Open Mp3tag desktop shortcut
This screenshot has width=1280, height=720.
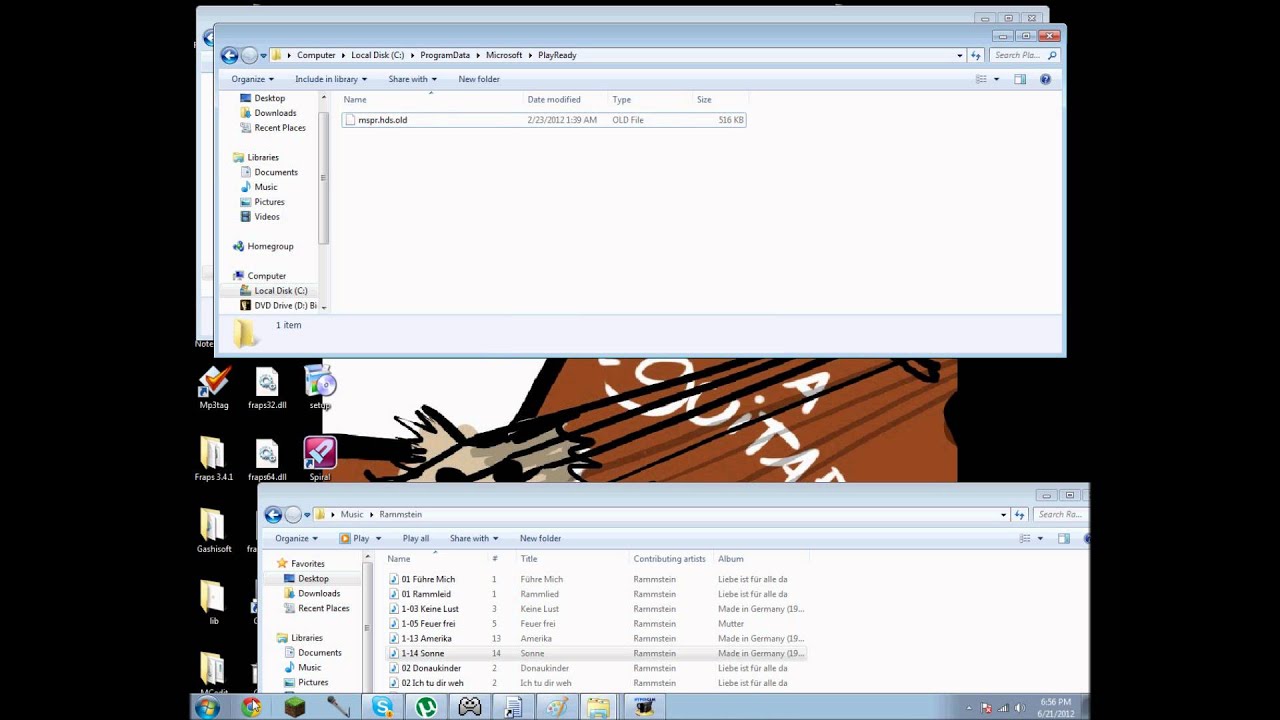214,388
